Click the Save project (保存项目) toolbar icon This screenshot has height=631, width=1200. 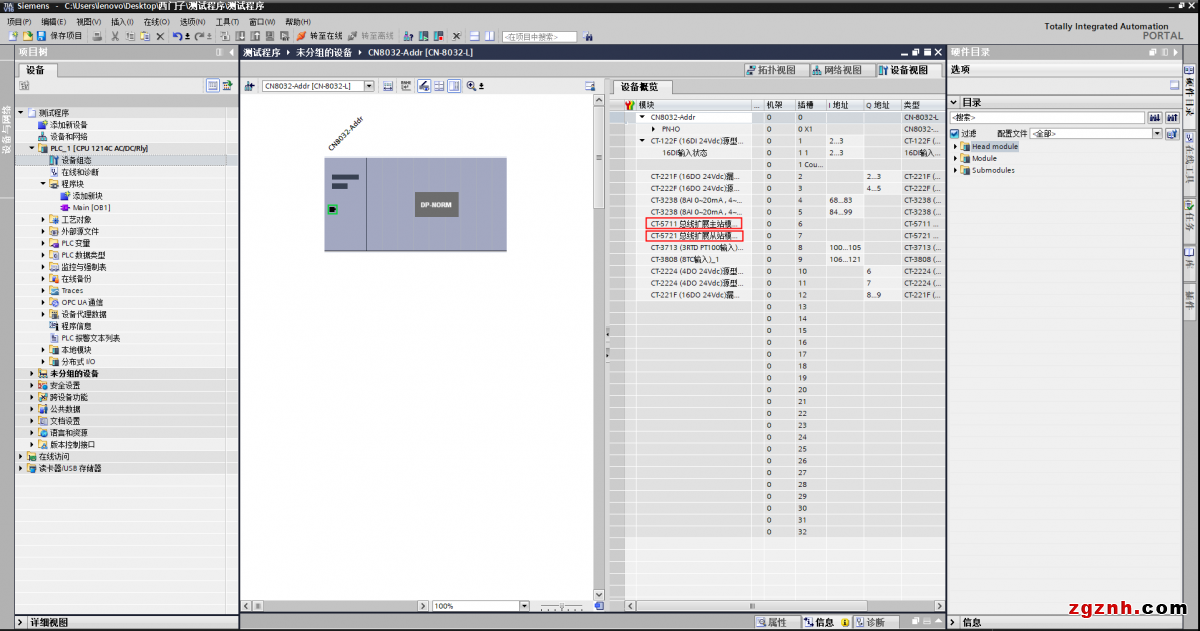42,36
